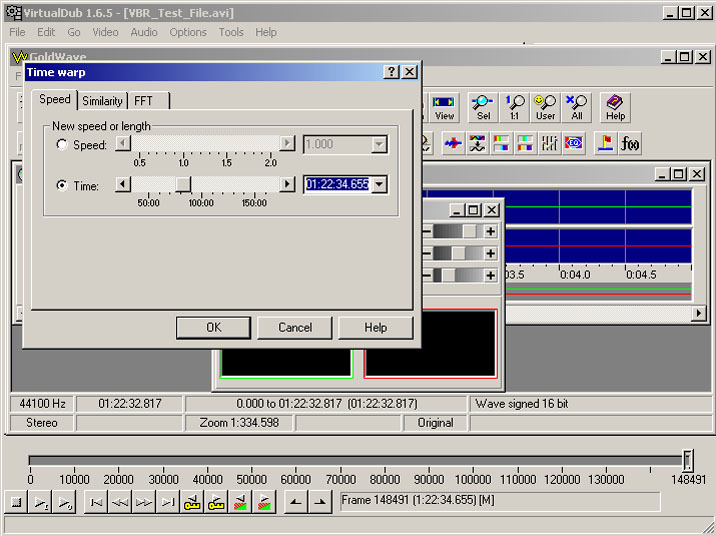Step forward one frame in VirtualDub
The height and width of the screenshot is (536, 716).
(x=144, y=502)
